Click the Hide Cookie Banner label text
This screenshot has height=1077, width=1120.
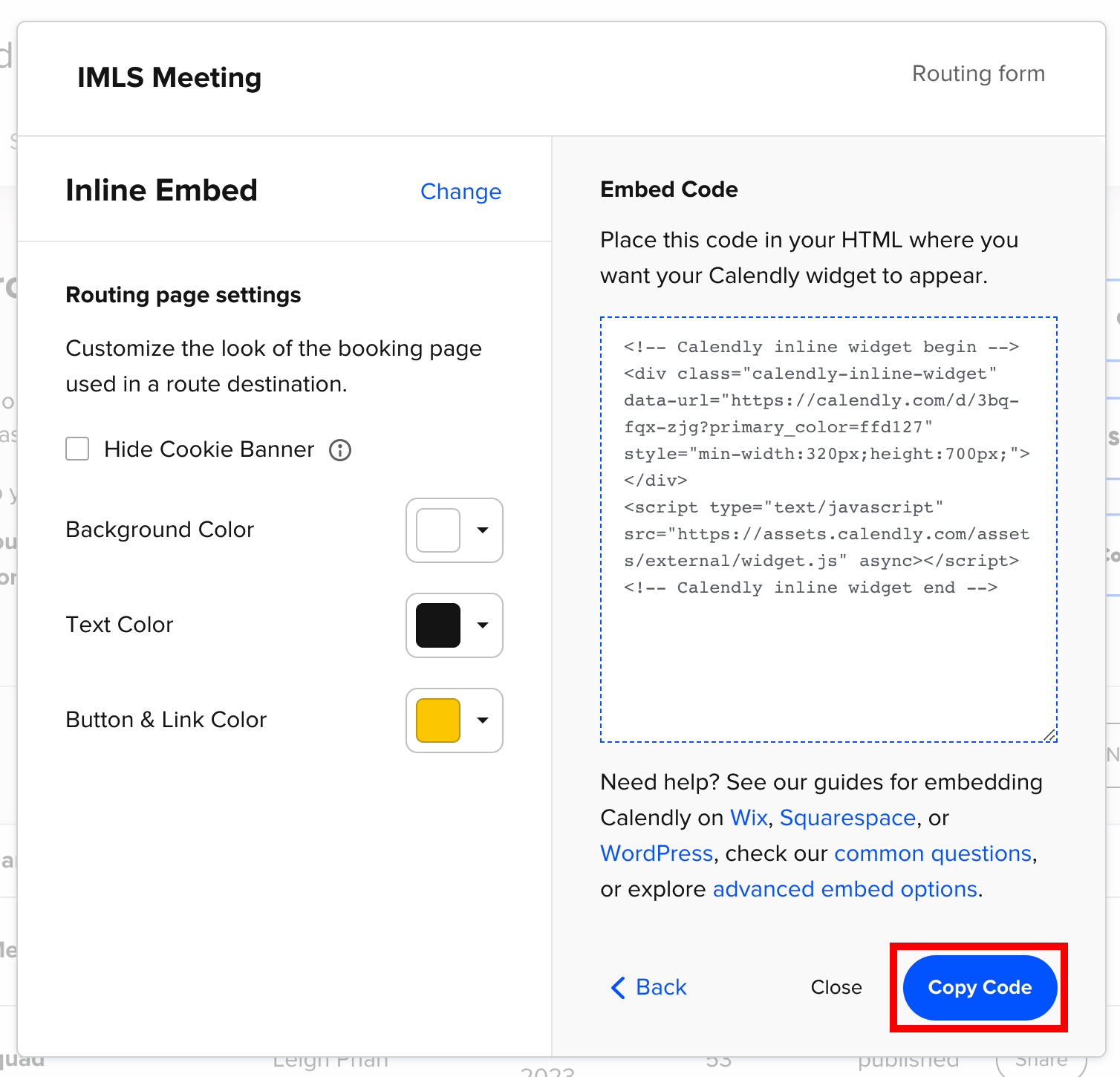pos(209,449)
